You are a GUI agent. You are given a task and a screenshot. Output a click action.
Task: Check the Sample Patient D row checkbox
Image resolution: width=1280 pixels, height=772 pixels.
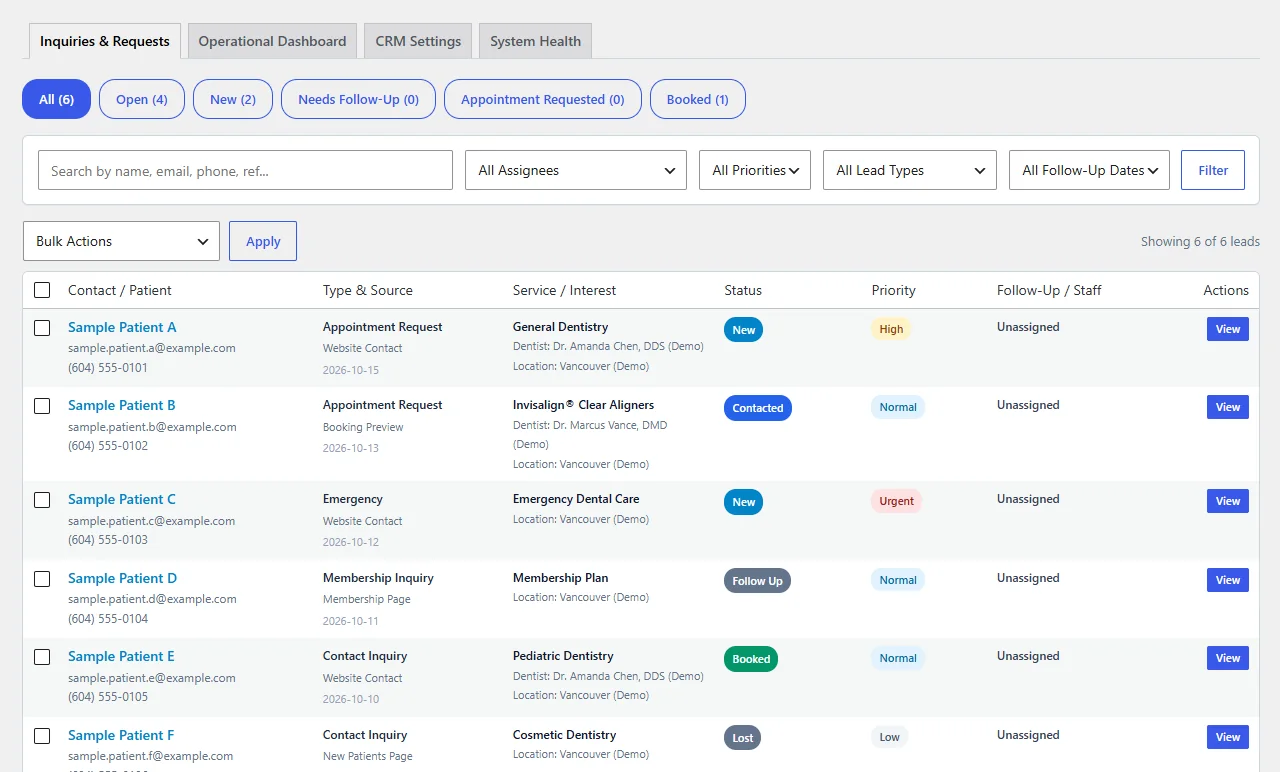[x=42, y=579]
